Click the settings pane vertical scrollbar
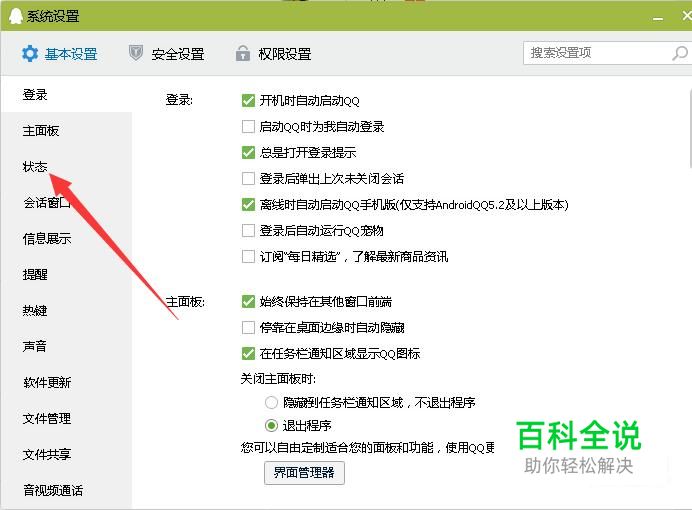692x510 pixels. (689, 128)
